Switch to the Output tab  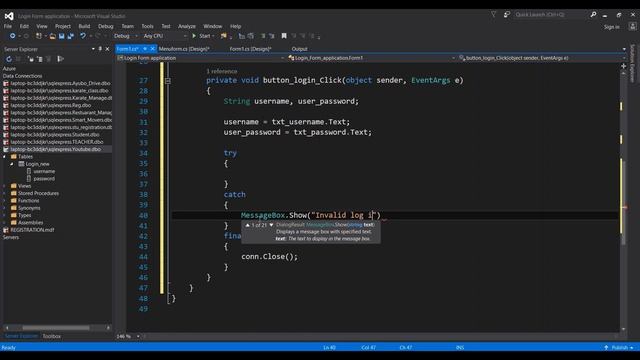point(299,49)
